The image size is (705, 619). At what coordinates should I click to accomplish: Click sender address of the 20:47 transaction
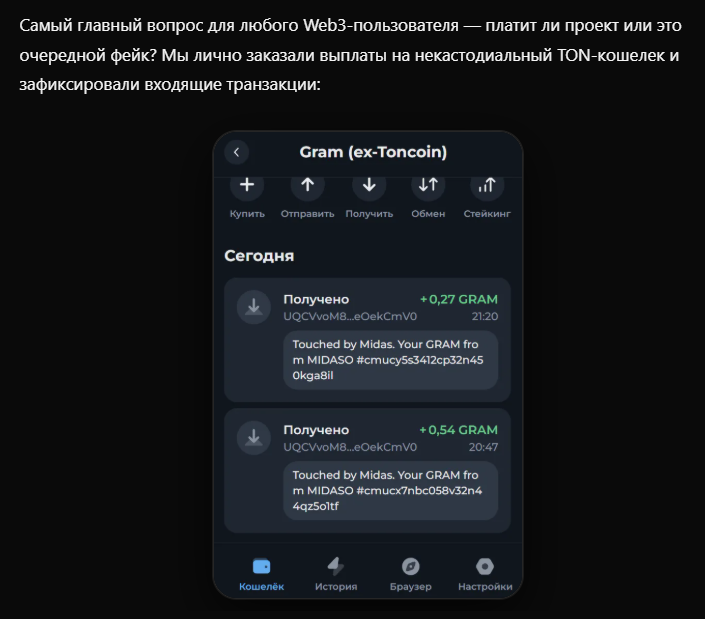(x=350, y=447)
